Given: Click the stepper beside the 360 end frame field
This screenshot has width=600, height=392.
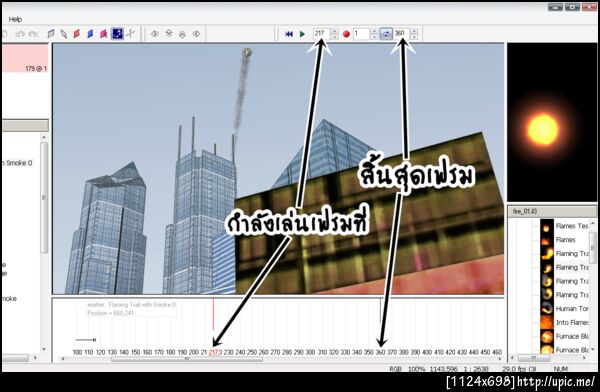Looking at the screenshot, I should 414,34.
